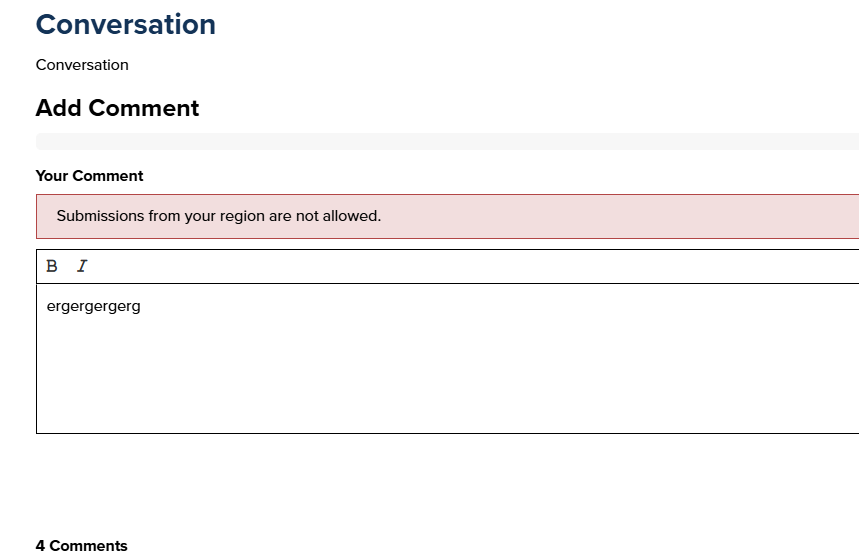859x553 pixels.
Task: Click the region not allowed error message
Action: click(446, 216)
